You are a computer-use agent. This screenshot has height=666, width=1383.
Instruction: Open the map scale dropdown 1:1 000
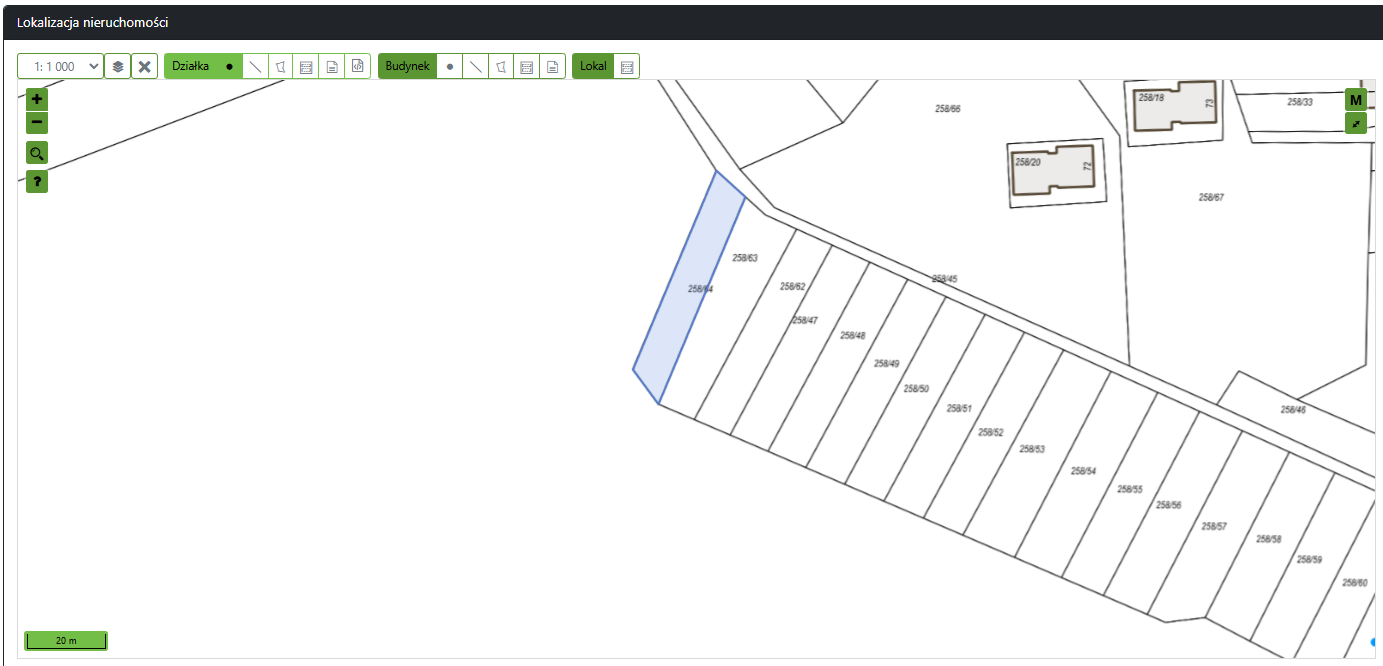[60, 66]
